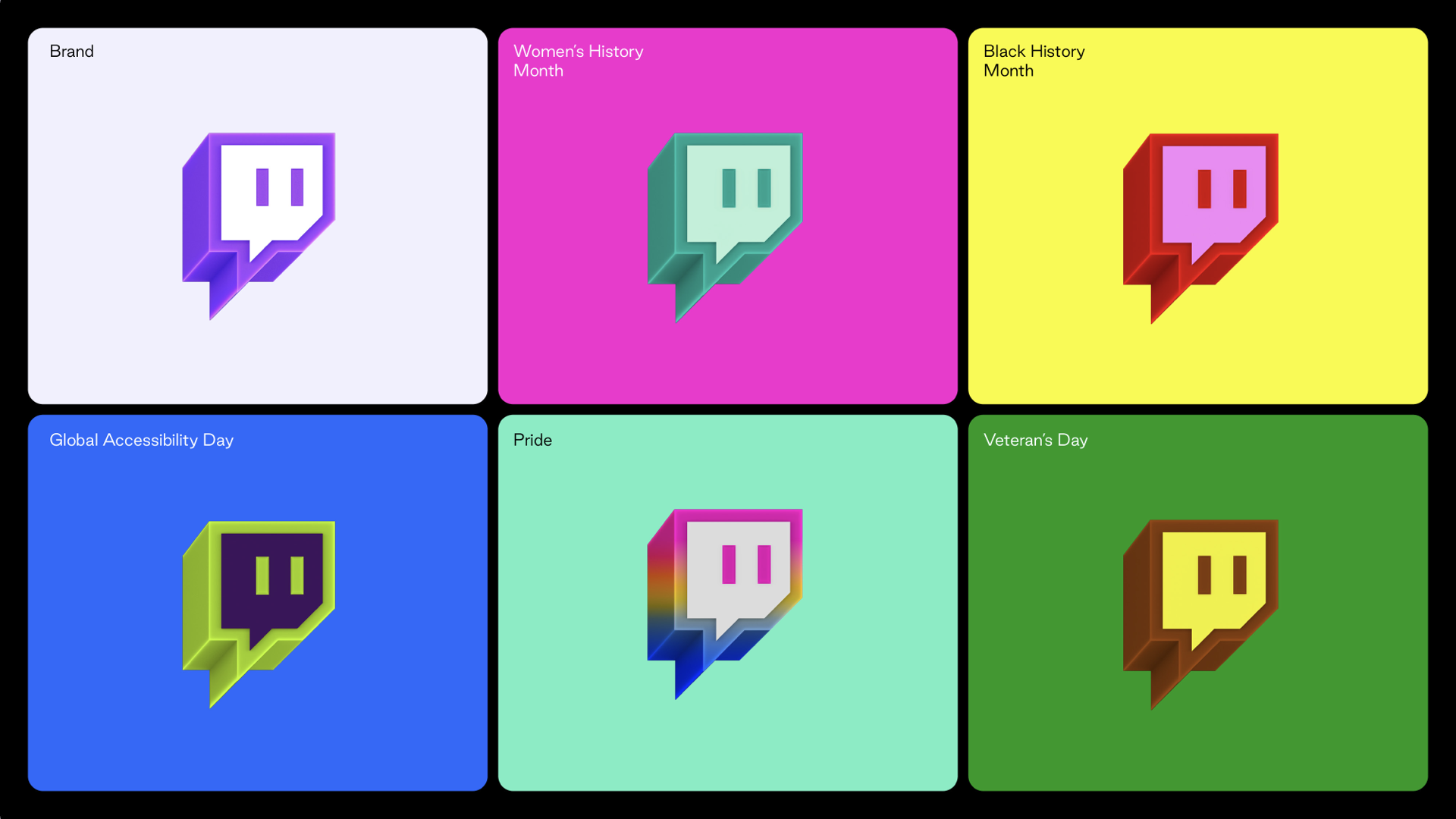Click the yellow face of the brown logo
Image resolution: width=1456 pixels, height=819 pixels.
click(1213, 610)
